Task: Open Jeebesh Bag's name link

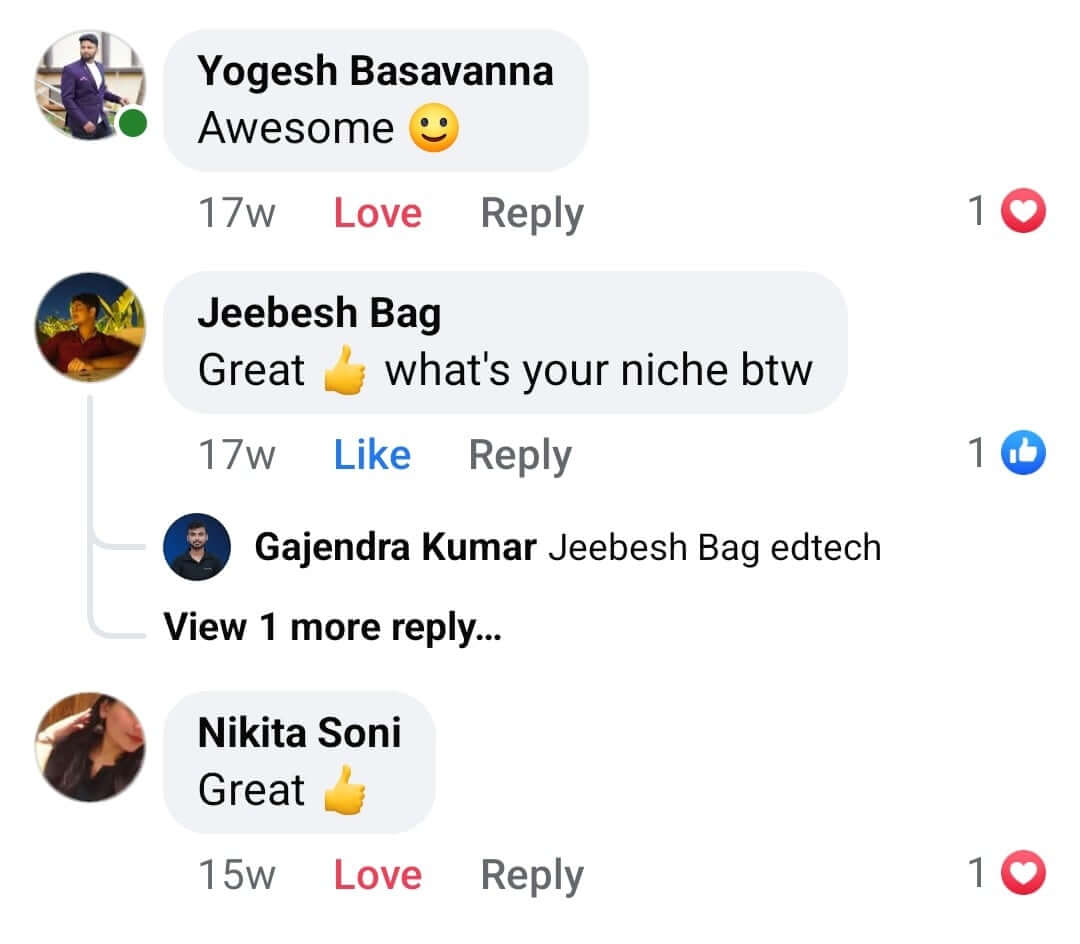Action: [x=319, y=313]
